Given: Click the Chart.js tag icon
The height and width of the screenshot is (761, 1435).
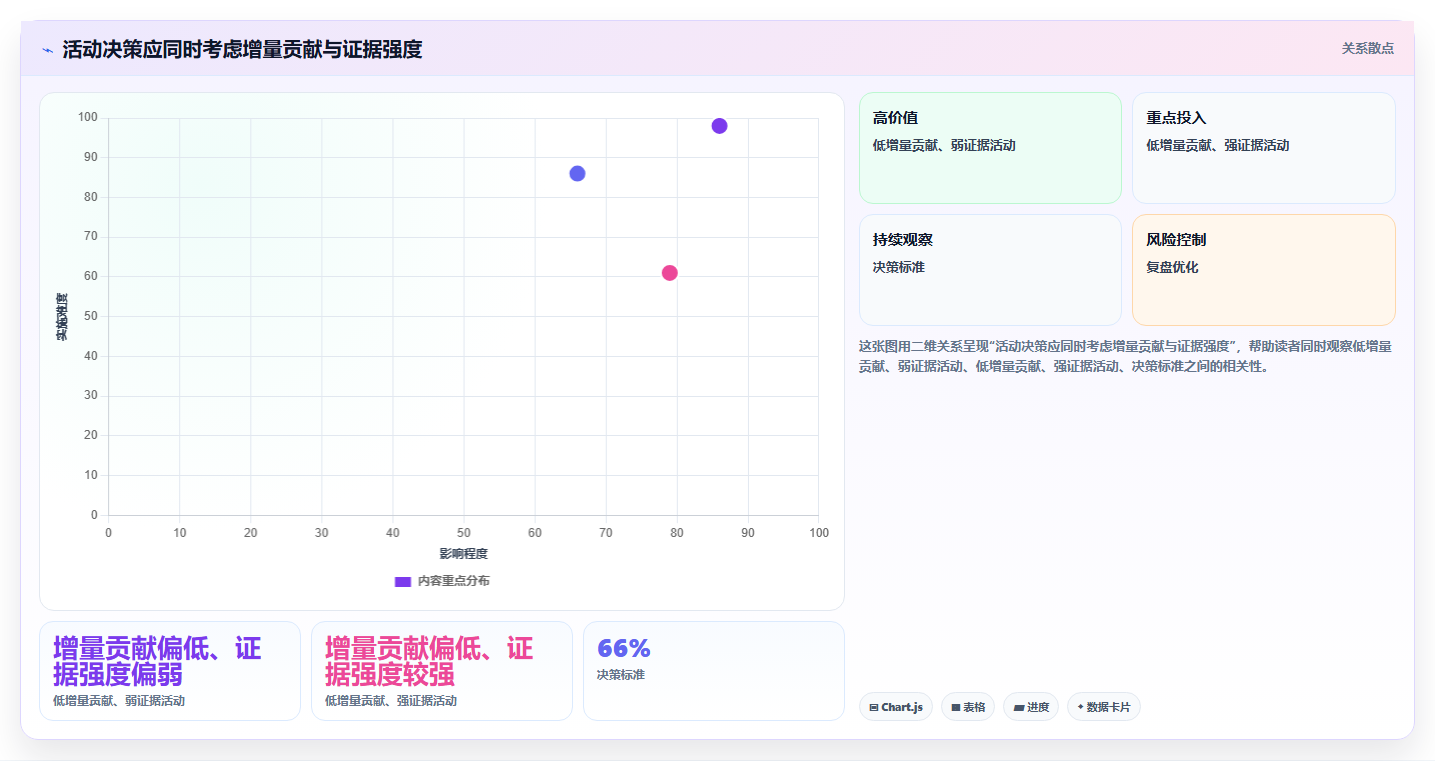Looking at the screenshot, I should click(874, 708).
